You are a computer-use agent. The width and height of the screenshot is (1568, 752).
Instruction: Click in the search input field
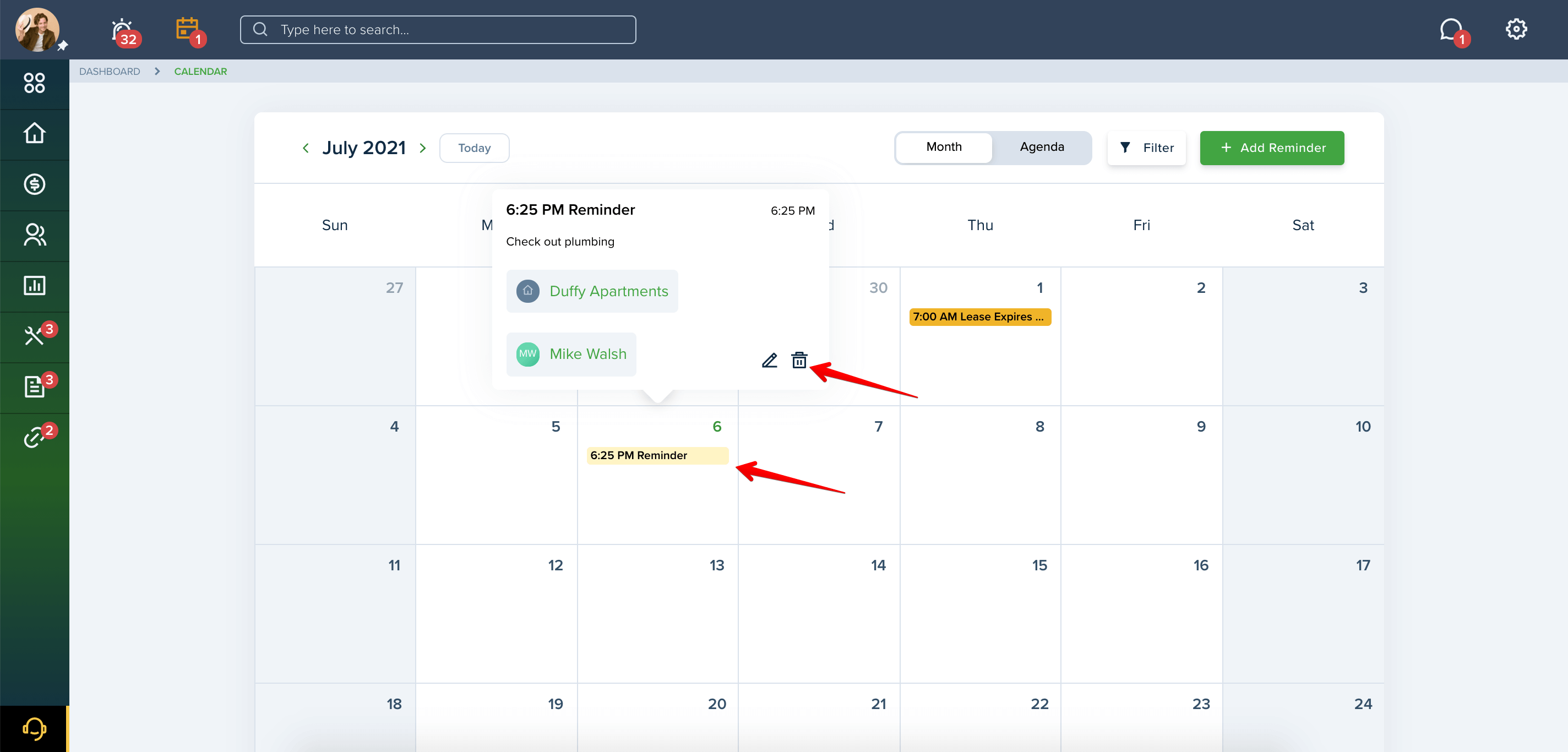click(x=438, y=29)
